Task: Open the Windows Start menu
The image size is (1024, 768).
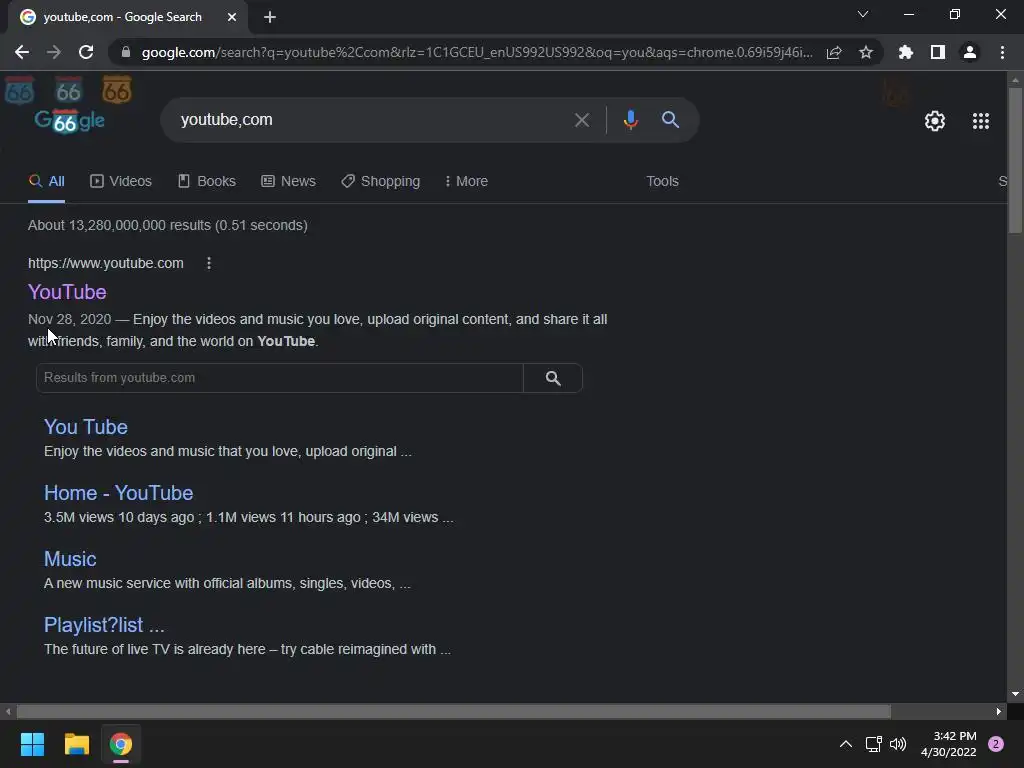Action: pyautogui.click(x=32, y=744)
